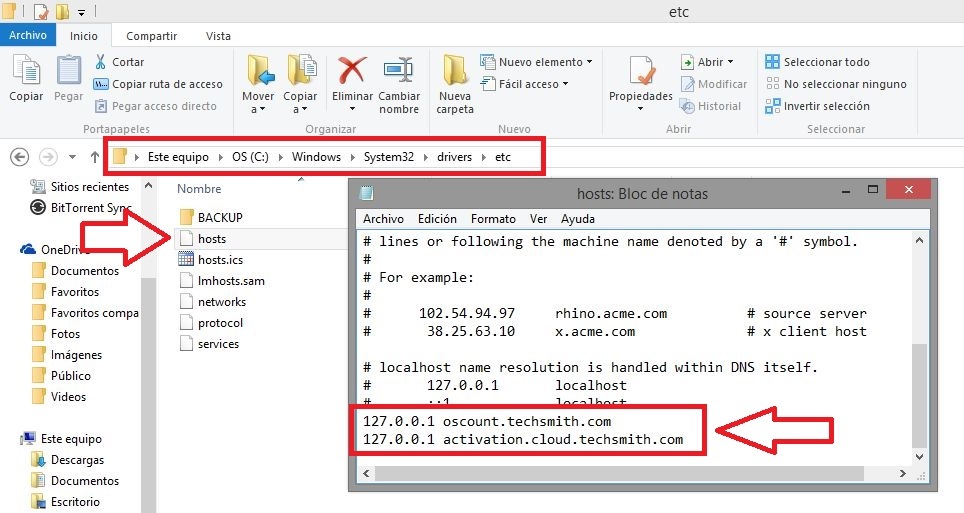Click Historial in the ribbon
The width and height of the screenshot is (964, 513).
tap(710, 106)
